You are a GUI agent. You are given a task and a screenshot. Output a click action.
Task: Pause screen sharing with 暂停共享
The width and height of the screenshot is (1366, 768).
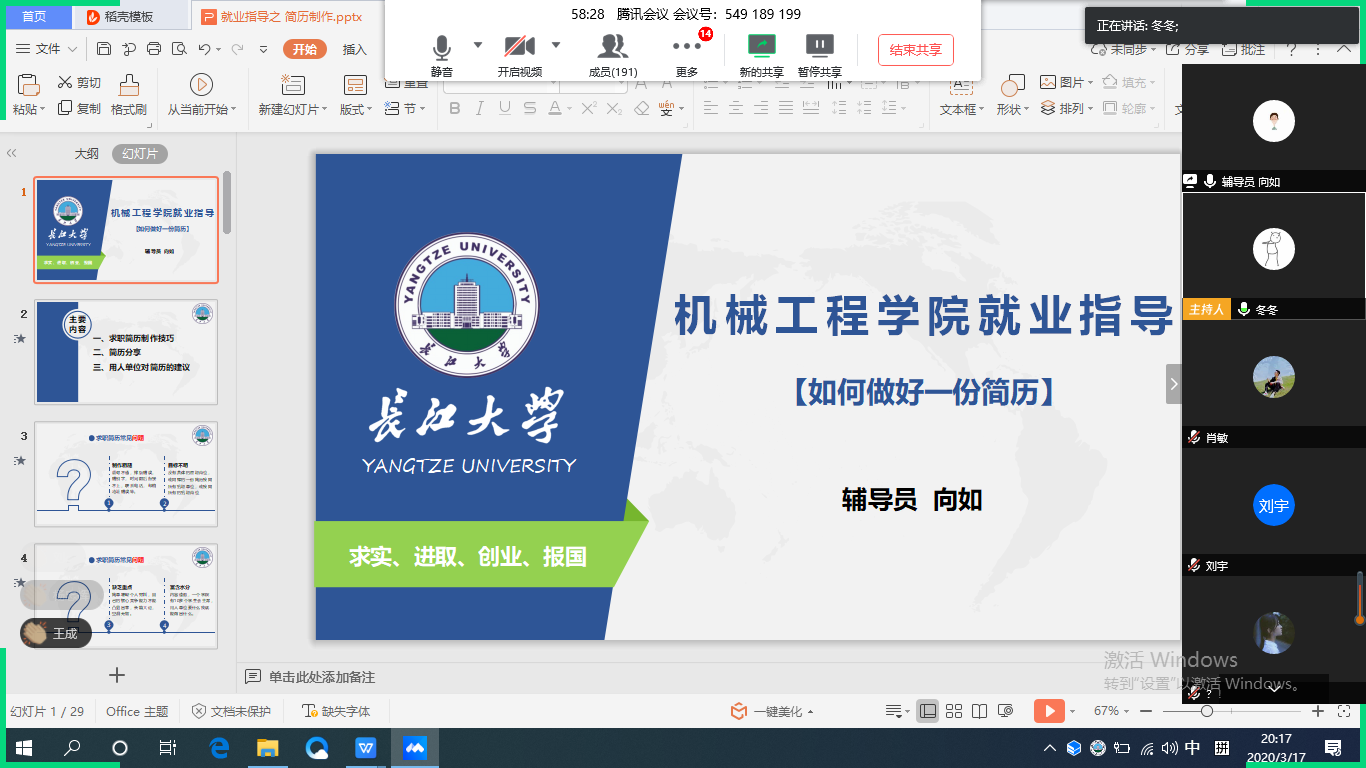coord(819,47)
